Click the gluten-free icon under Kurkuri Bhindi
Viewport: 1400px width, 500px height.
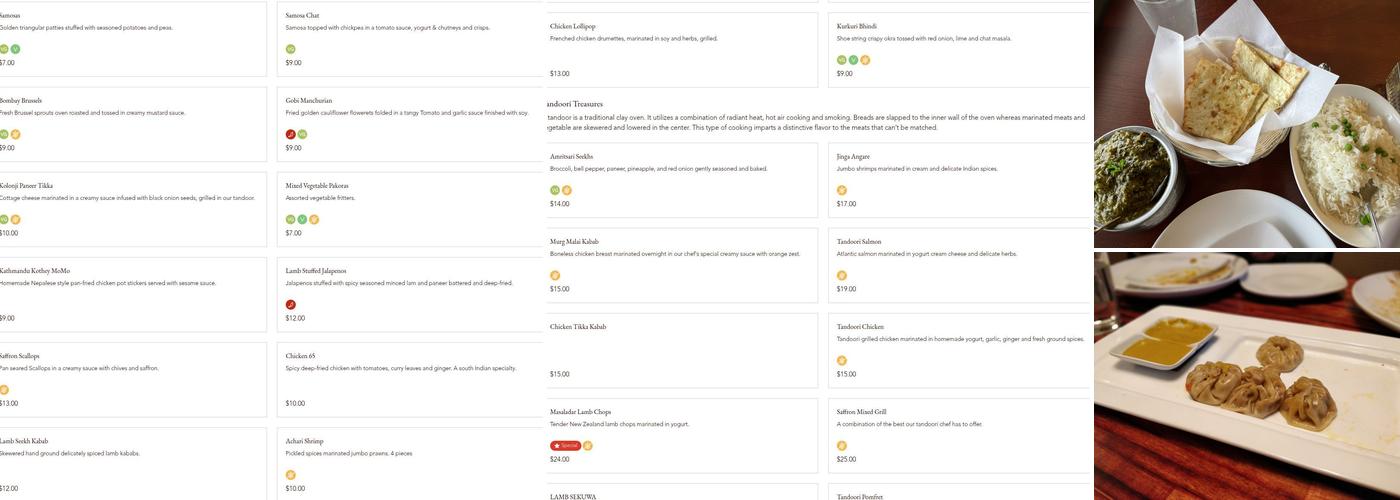click(865, 60)
